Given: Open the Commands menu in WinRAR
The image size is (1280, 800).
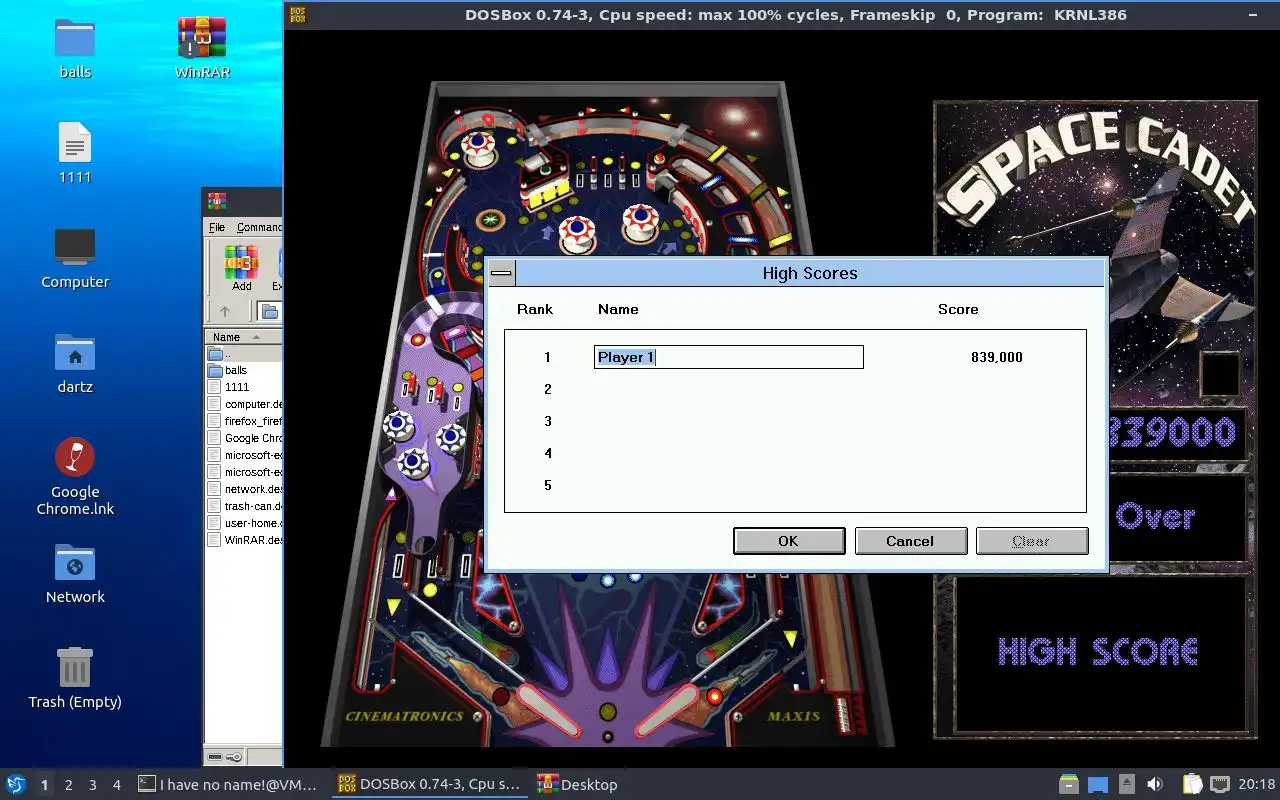Looking at the screenshot, I should coord(259,228).
